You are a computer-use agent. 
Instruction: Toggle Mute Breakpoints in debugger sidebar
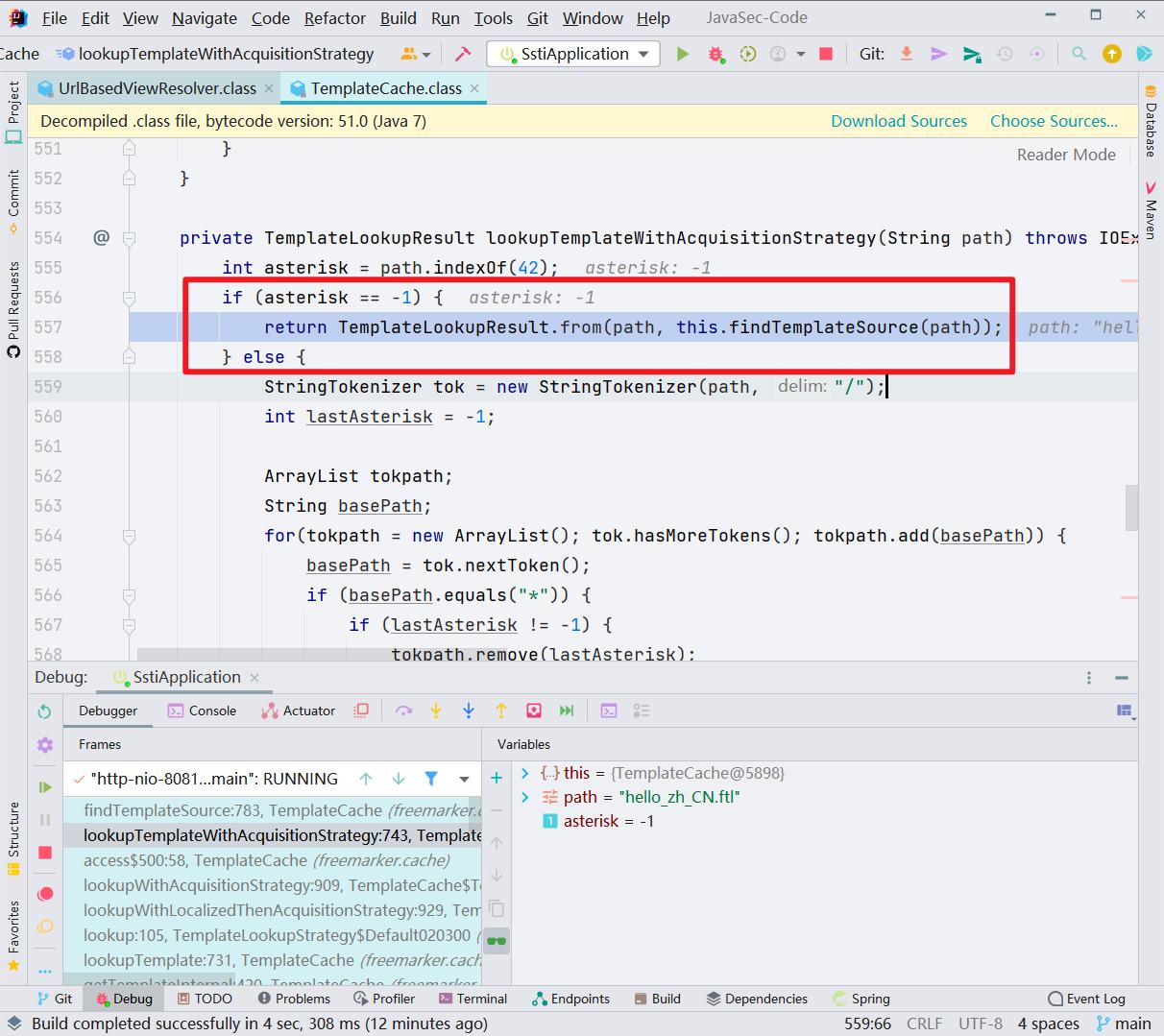click(45, 927)
